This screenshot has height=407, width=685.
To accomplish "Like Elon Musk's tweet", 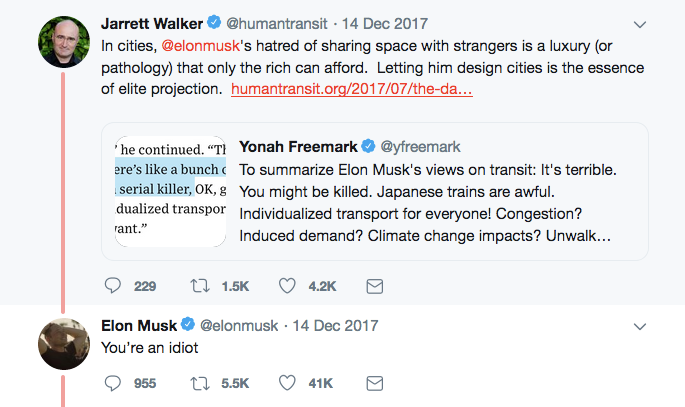I will coord(287,383).
